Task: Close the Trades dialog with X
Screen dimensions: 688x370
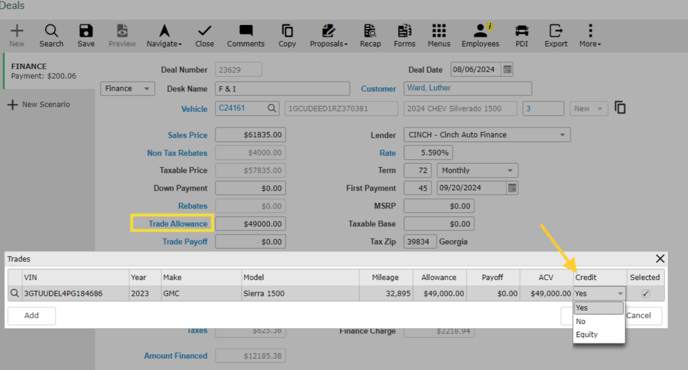Action: coord(660,259)
